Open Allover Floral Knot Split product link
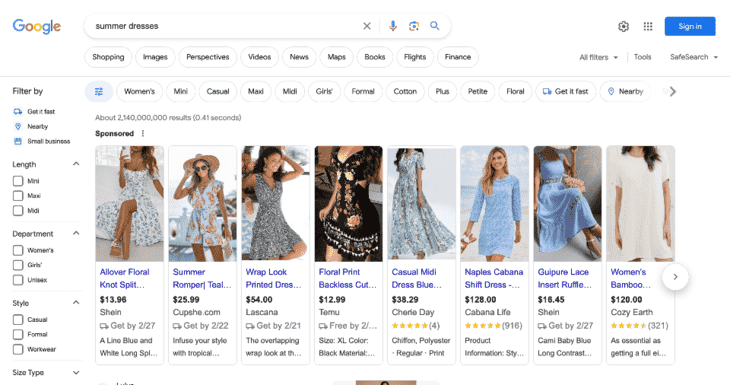Image resolution: width=730 pixels, height=385 pixels. (x=124, y=278)
